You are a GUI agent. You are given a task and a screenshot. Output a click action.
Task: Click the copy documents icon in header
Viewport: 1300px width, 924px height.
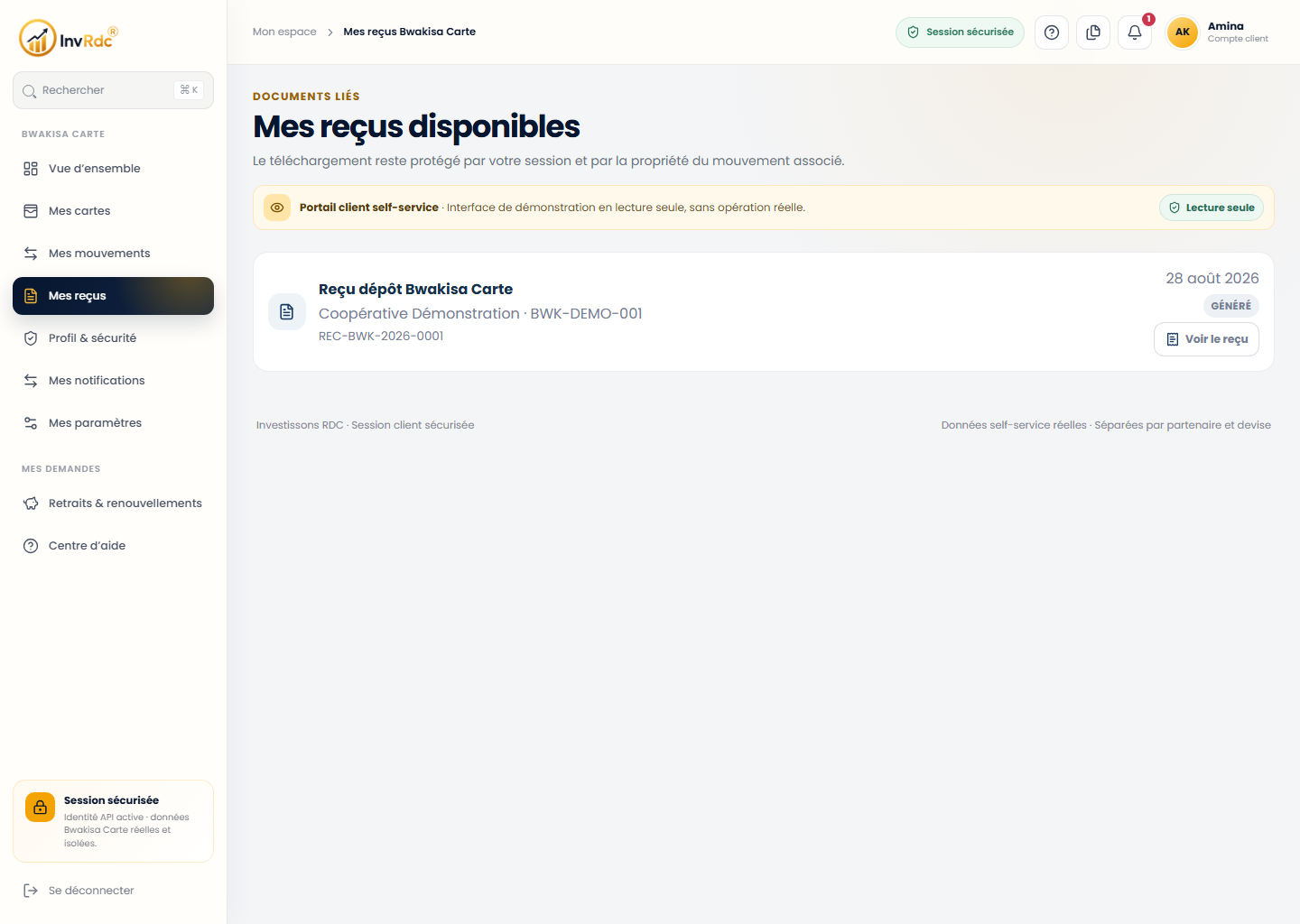(1093, 32)
